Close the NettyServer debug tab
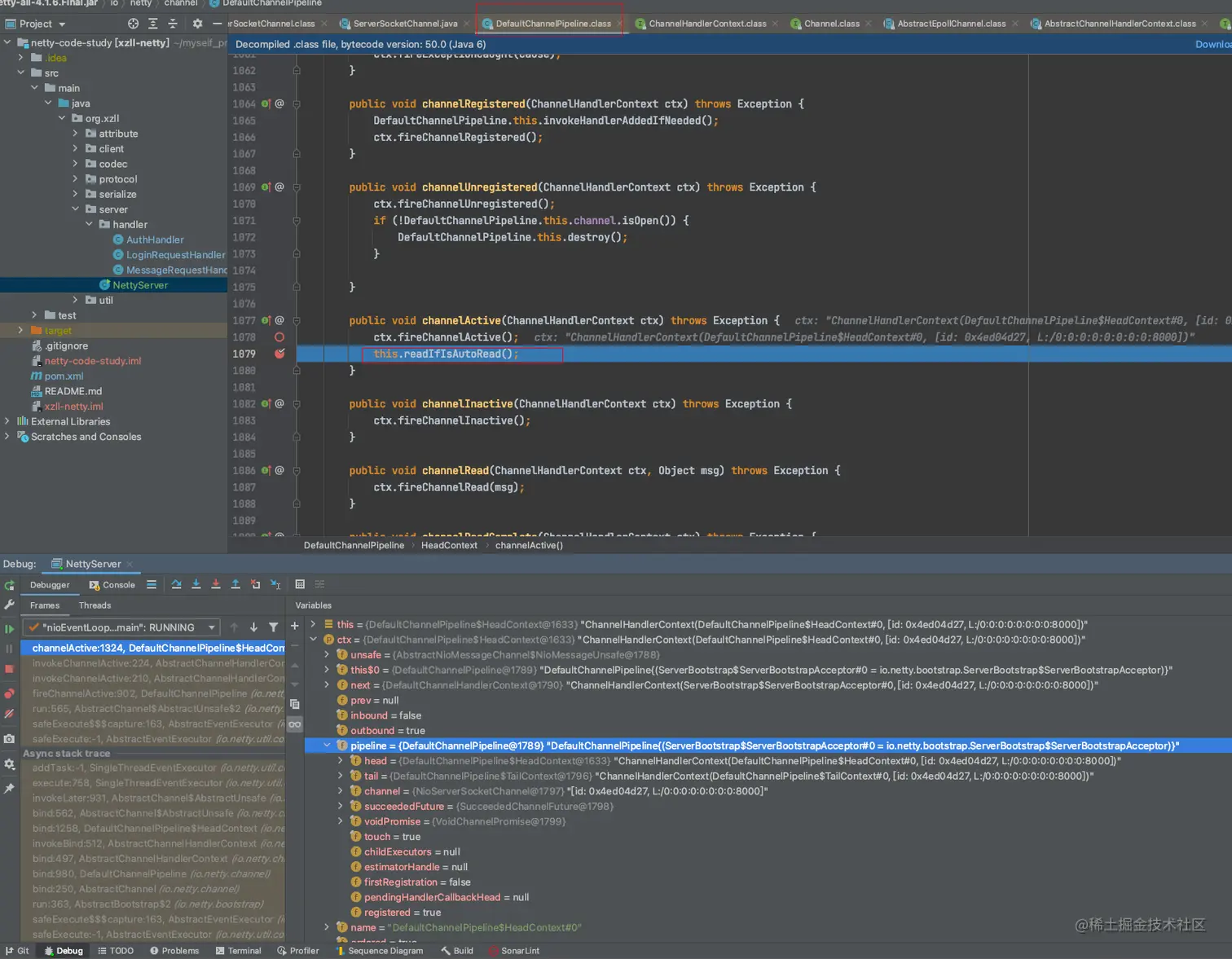The width and height of the screenshot is (1232, 959). (x=130, y=564)
